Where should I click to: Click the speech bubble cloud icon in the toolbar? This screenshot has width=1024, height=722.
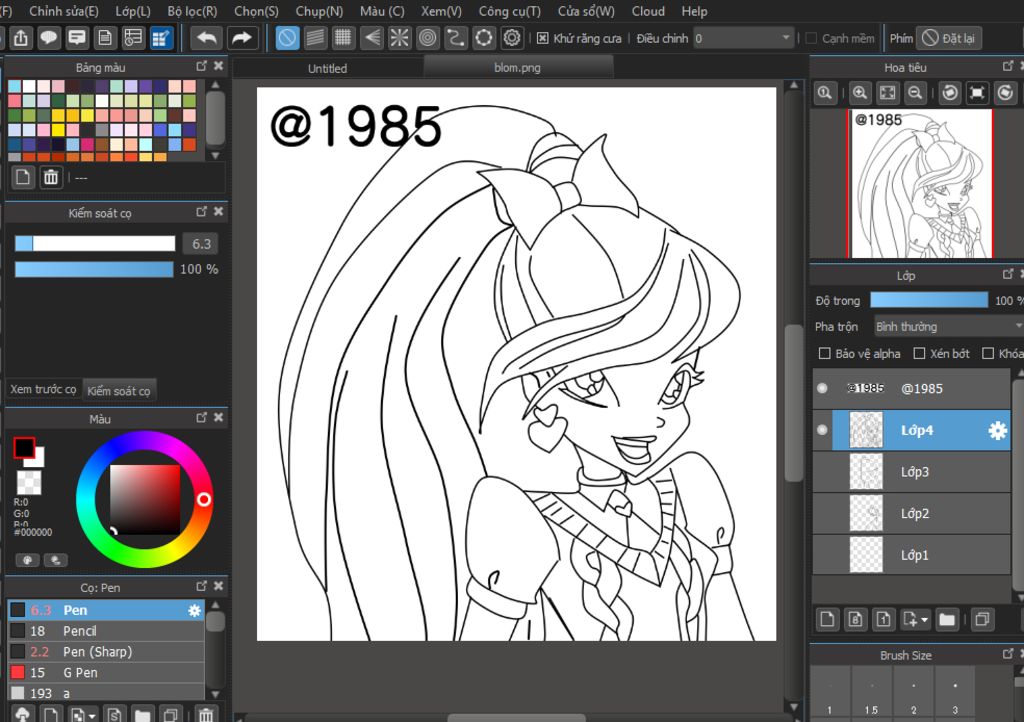pyautogui.click(x=49, y=38)
